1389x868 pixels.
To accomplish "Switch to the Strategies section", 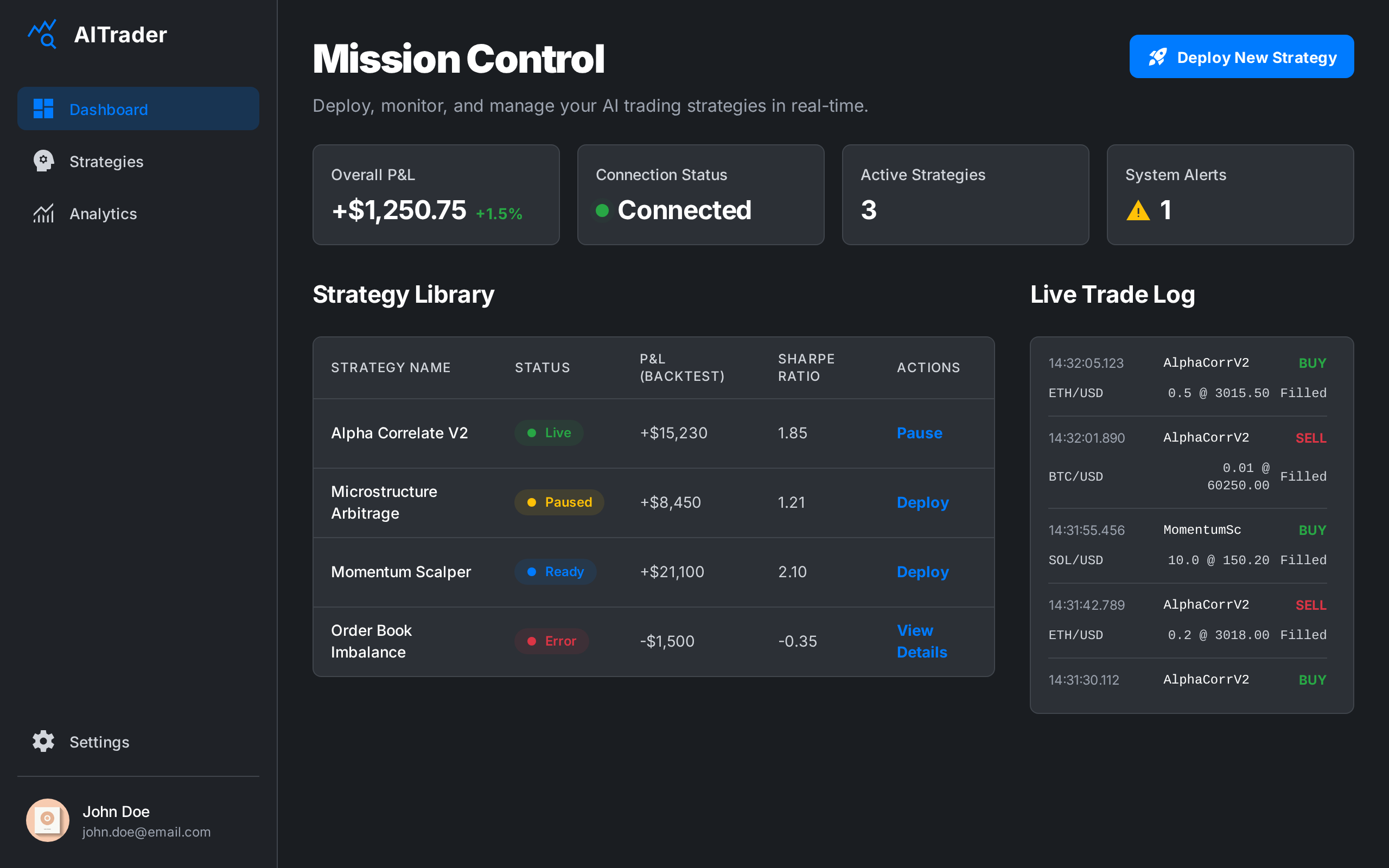I will click(106, 161).
